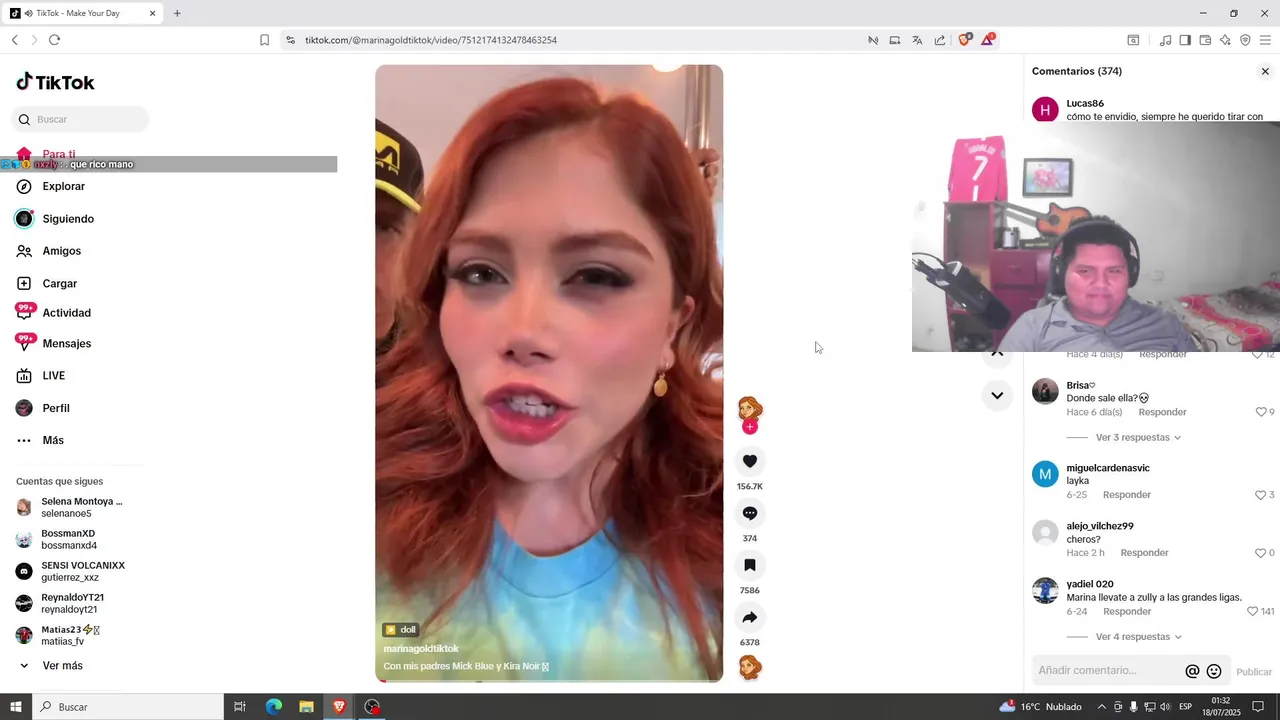Open the spinning sound disc avatar

pos(750,667)
